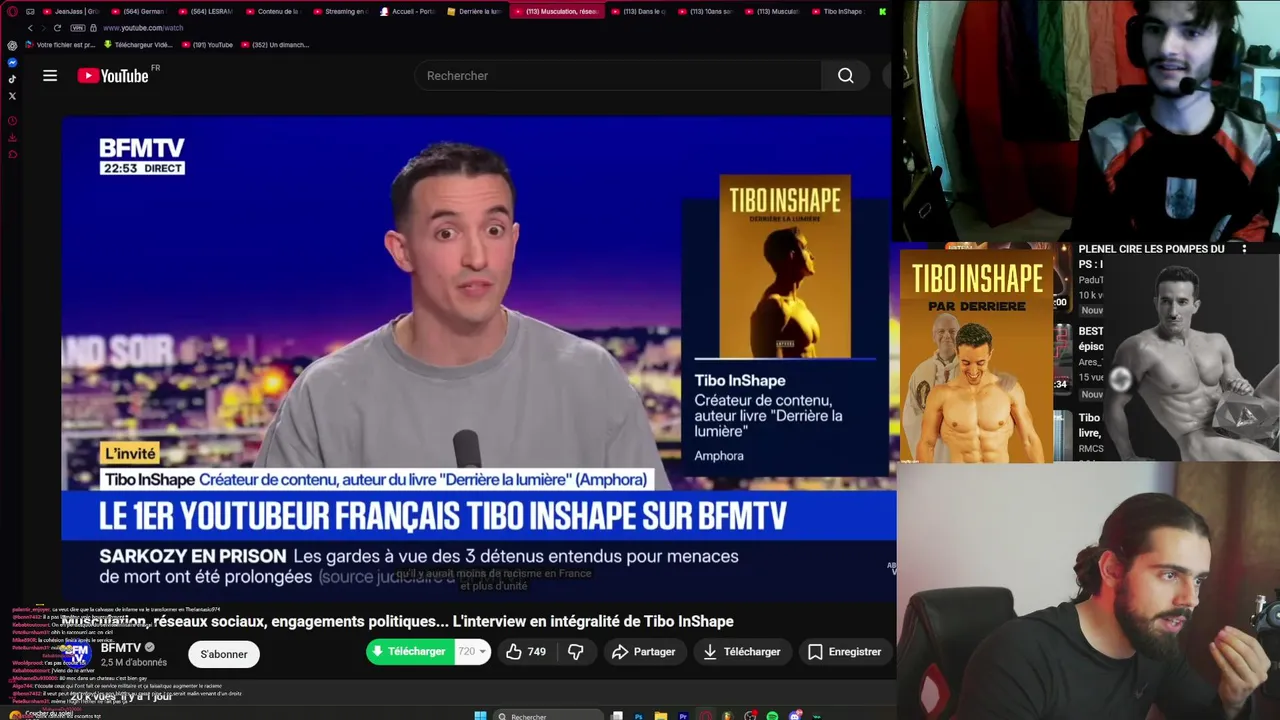Screen dimensions: 1280x720
Task: Open browsing history from the Opera sidebar
Action: (12, 121)
